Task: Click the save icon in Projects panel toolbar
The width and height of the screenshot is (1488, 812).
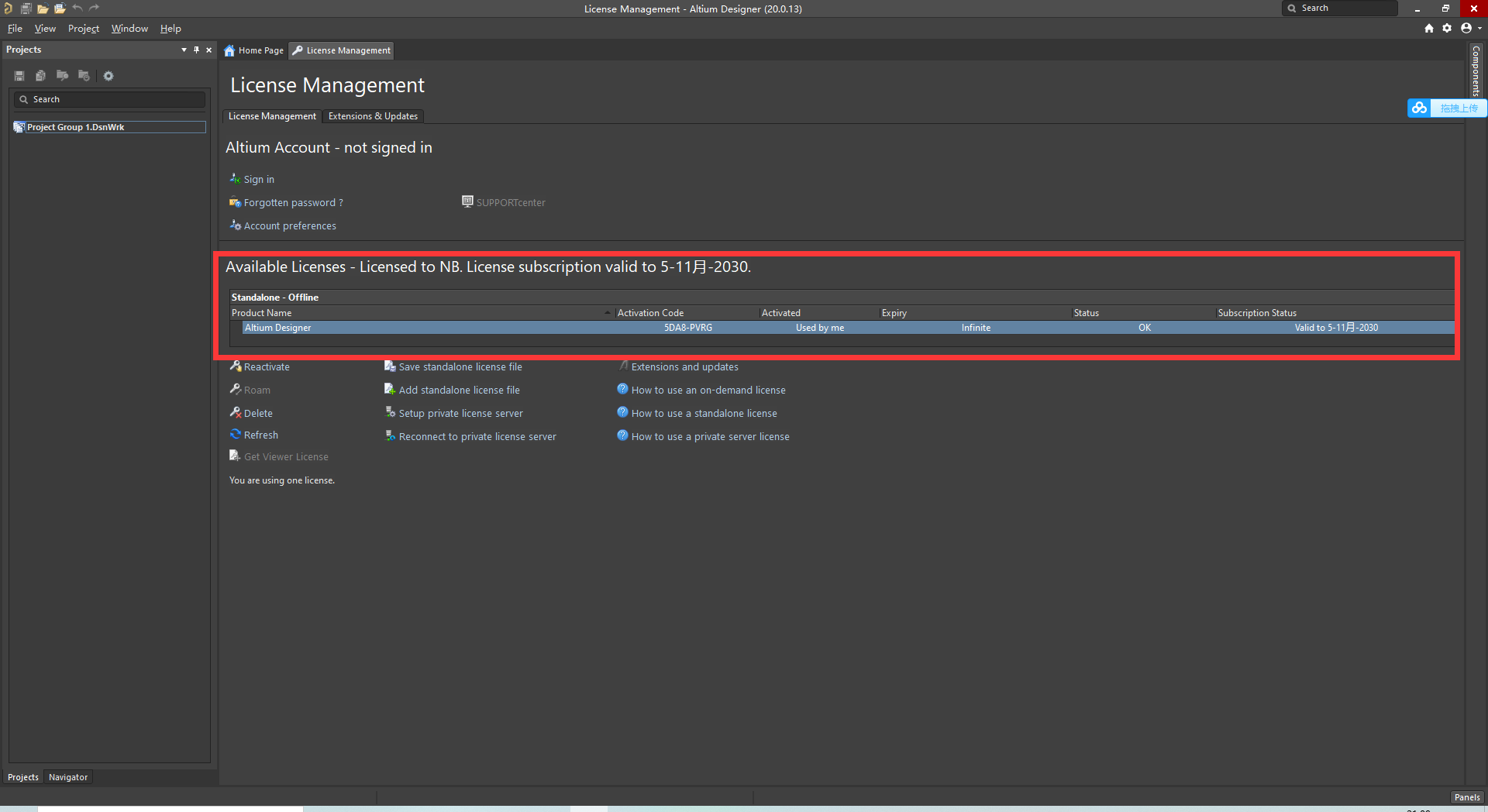Action: tap(19, 76)
